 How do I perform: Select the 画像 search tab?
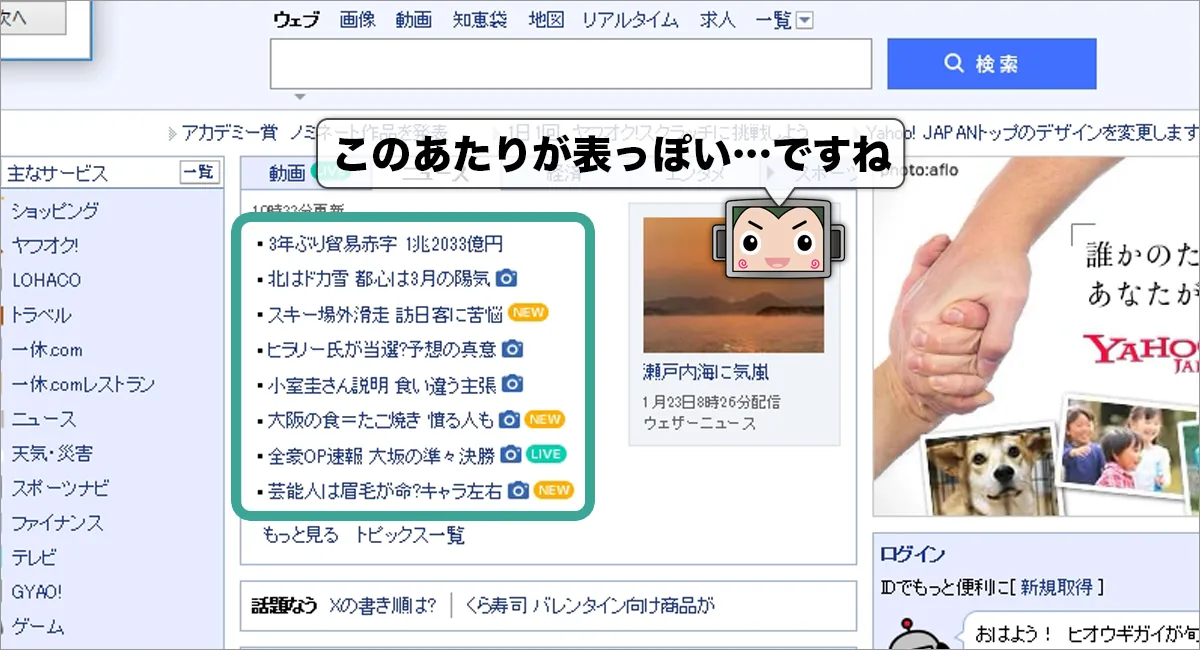click(358, 19)
